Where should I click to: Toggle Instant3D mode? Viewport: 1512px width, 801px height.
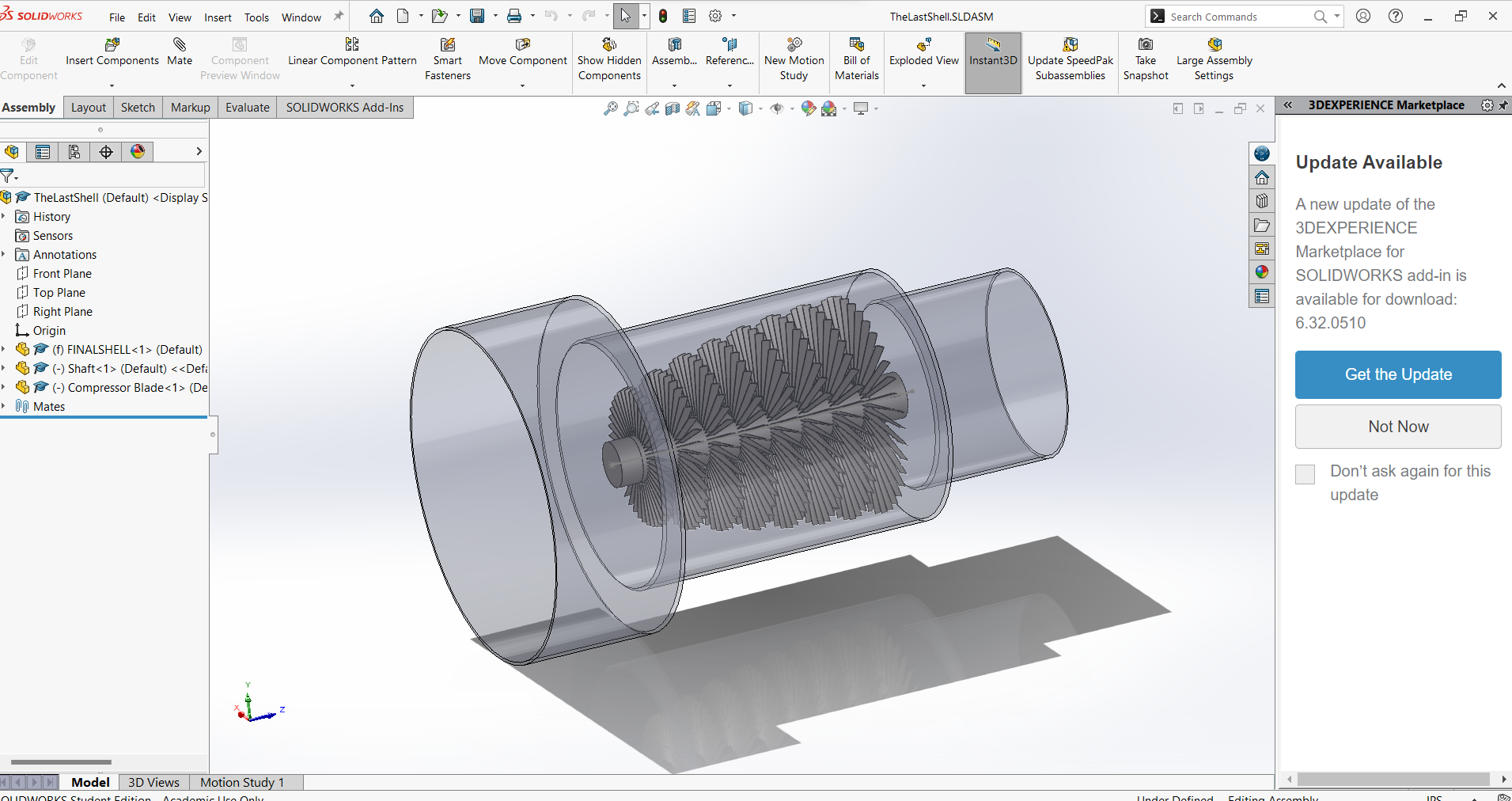coord(993,63)
